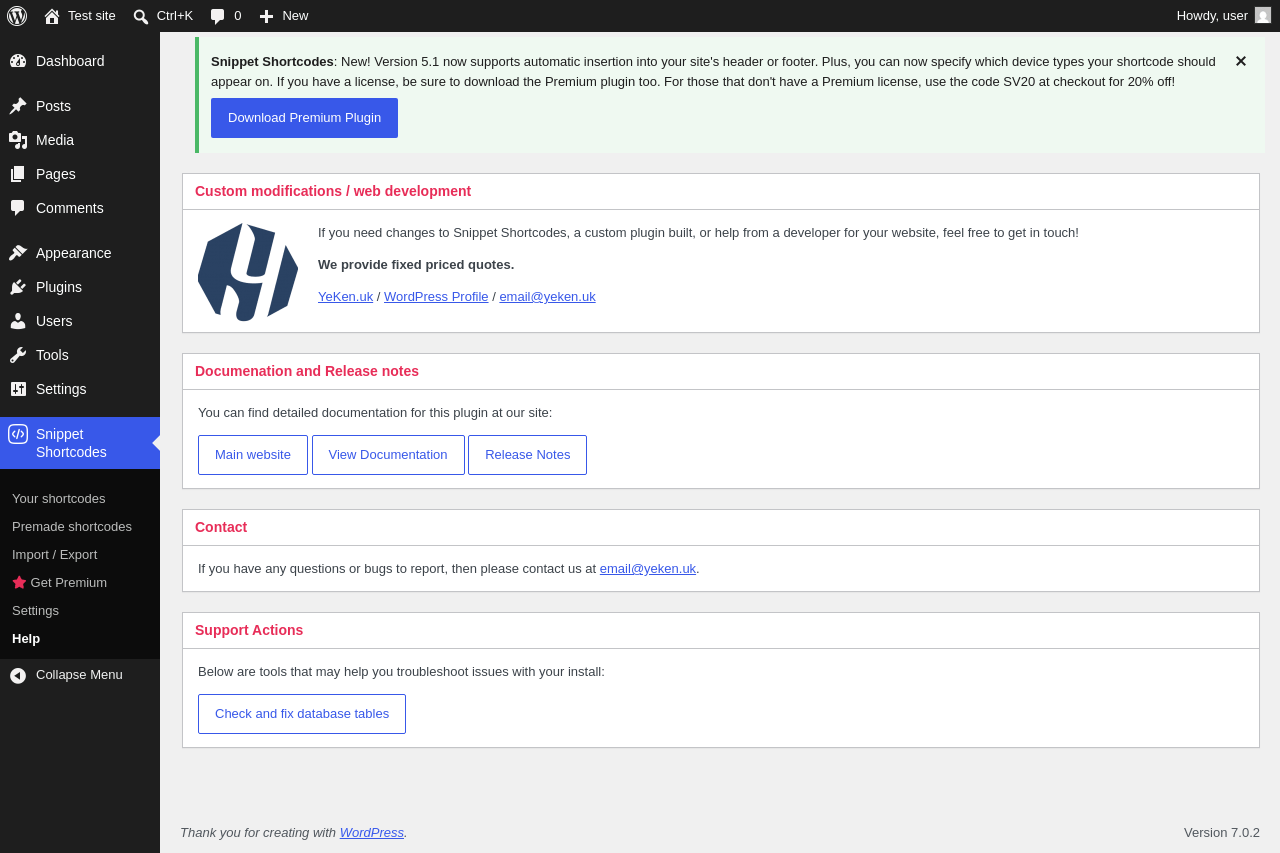1280x853 pixels.
Task: Click the Test site home icon
Action: coord(52,16)
